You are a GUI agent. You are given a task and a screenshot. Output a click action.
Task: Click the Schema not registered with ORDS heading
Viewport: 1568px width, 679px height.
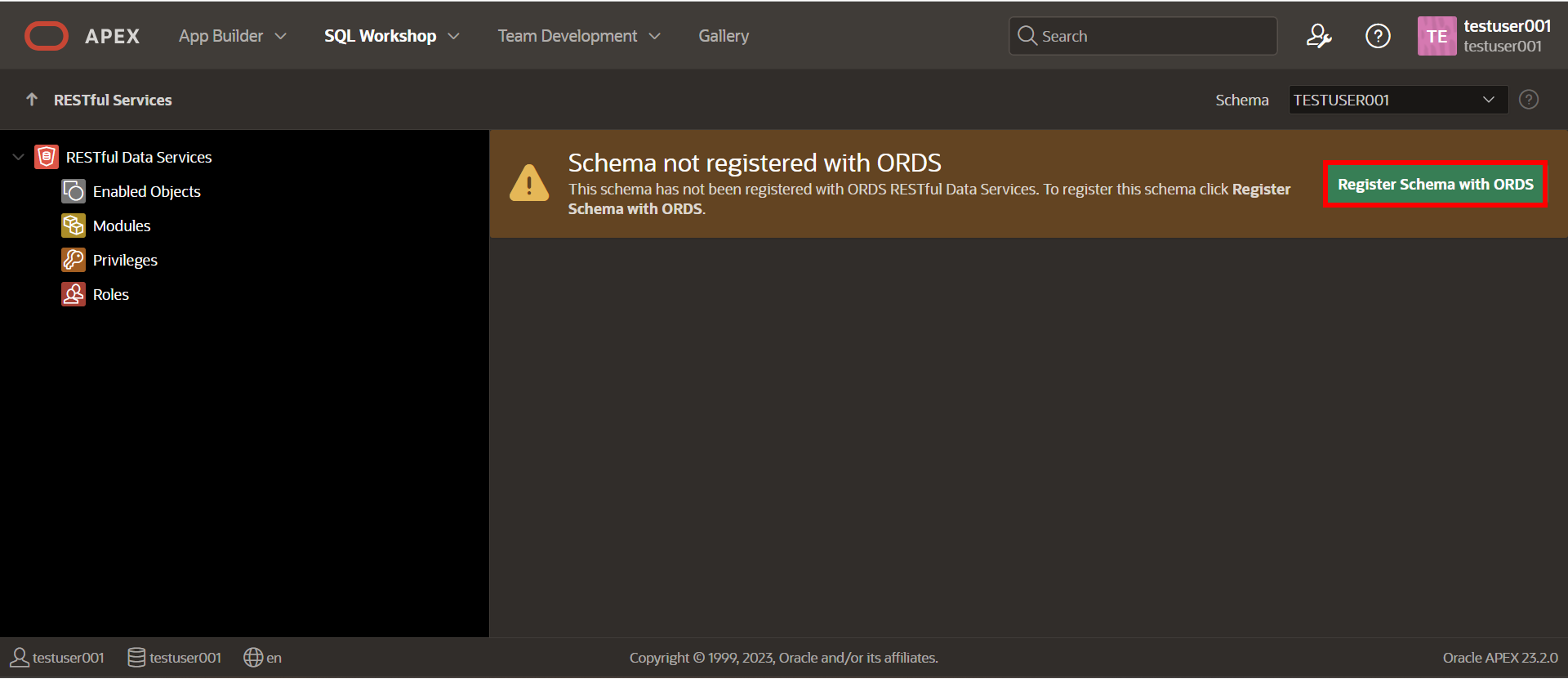755,163
